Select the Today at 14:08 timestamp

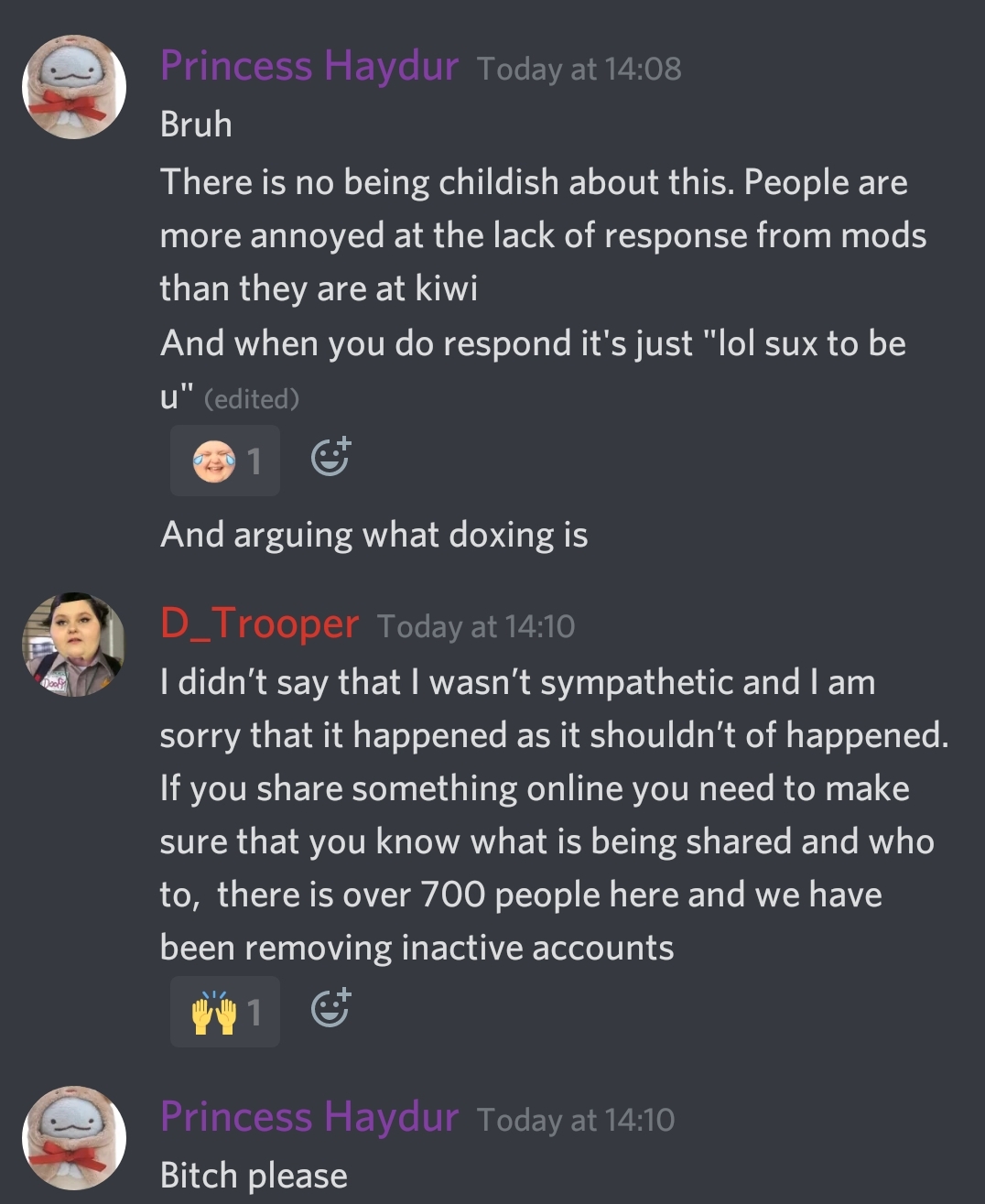[x=579, y=70]
